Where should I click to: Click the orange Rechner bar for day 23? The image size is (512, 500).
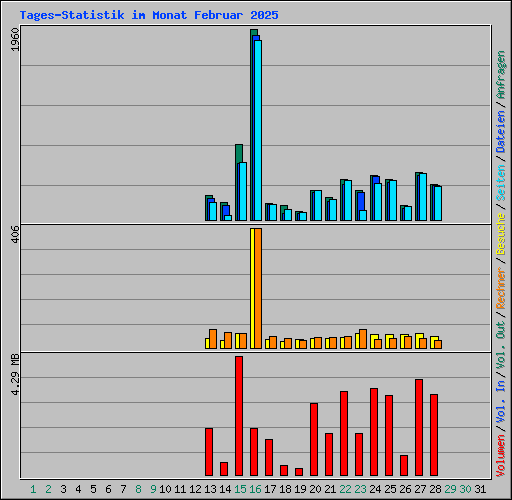[363, 339]
